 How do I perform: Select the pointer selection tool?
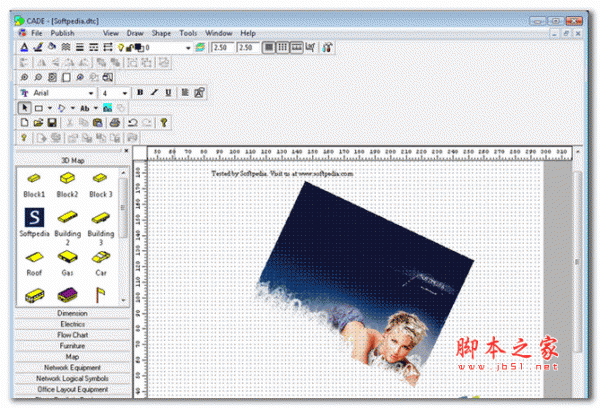click(x=24, y=108)
